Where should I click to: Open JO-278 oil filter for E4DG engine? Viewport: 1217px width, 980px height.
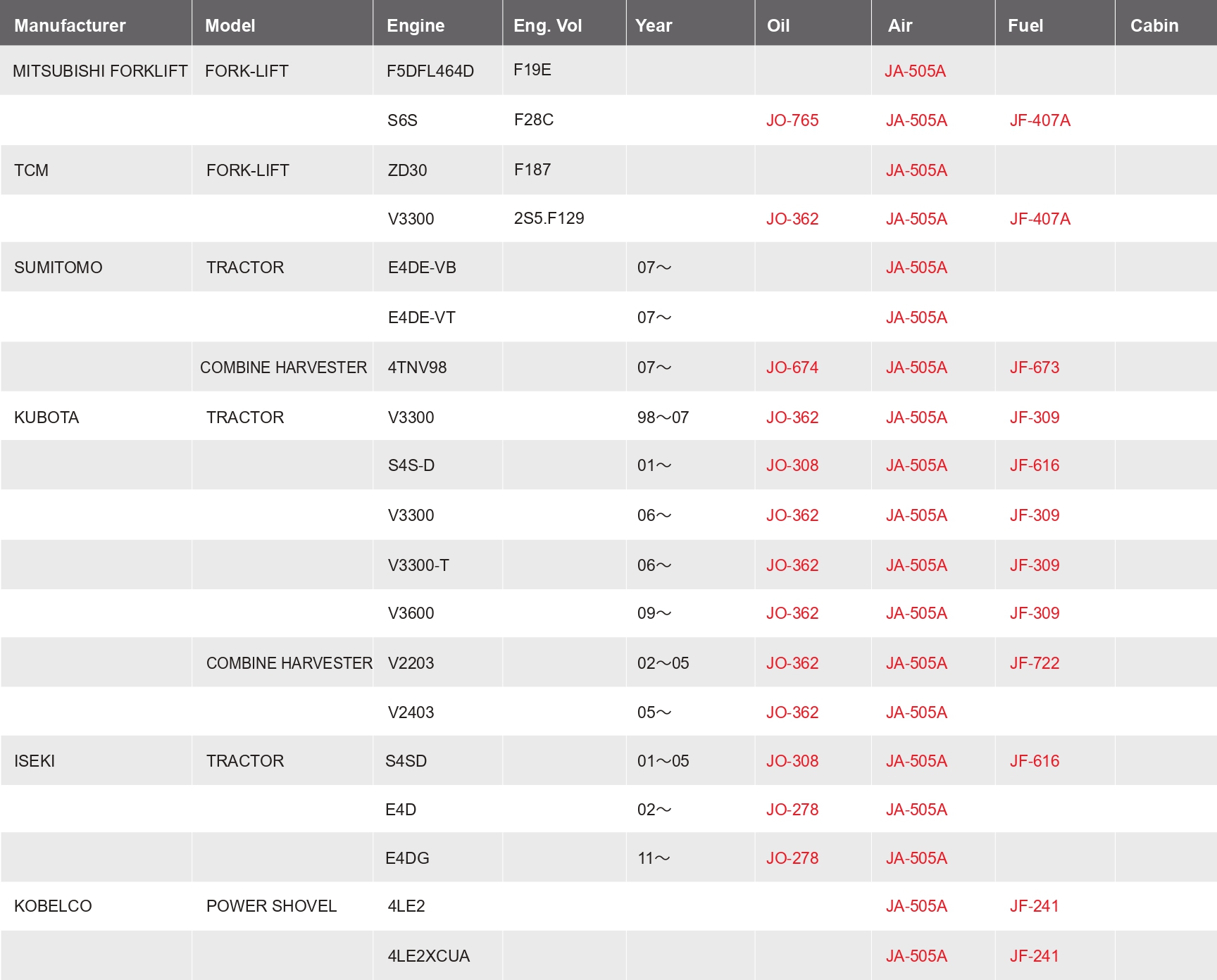tap(792, 858)
